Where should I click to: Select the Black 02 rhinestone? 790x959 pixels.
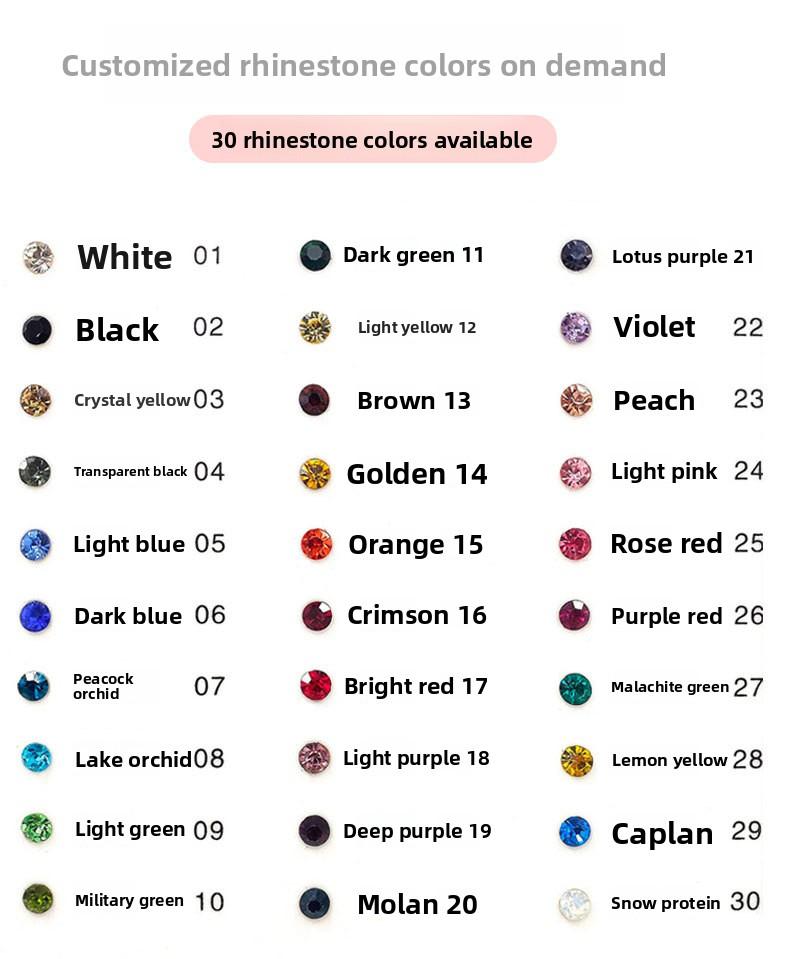click(x=37, y=329)
